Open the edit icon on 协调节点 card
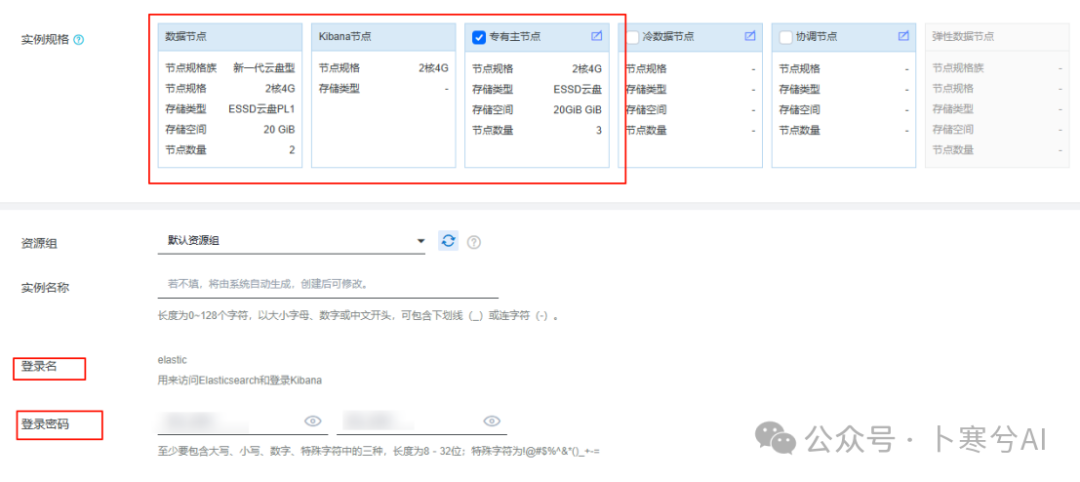 [x=903, y=36]
